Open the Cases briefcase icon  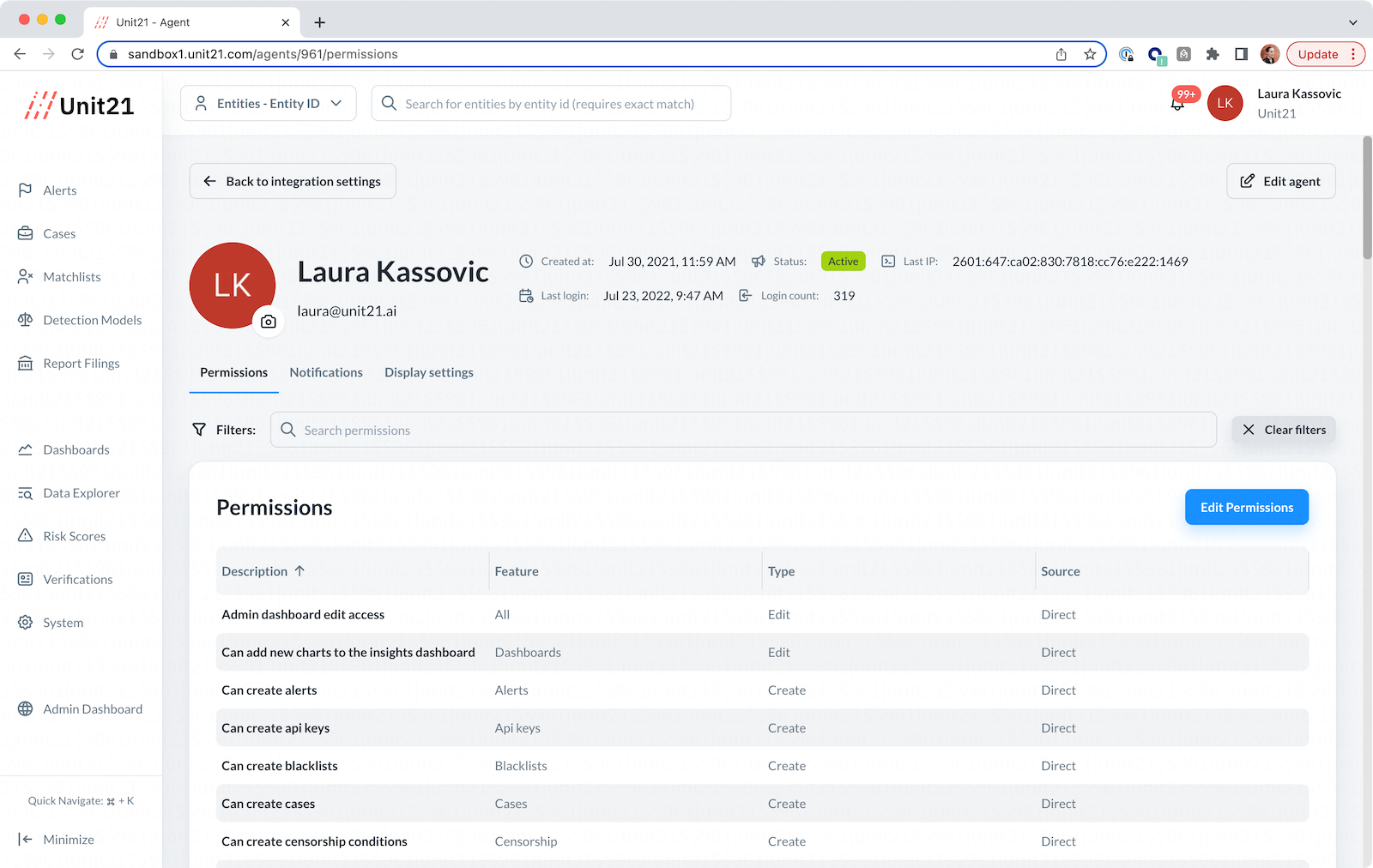(26, 233)
